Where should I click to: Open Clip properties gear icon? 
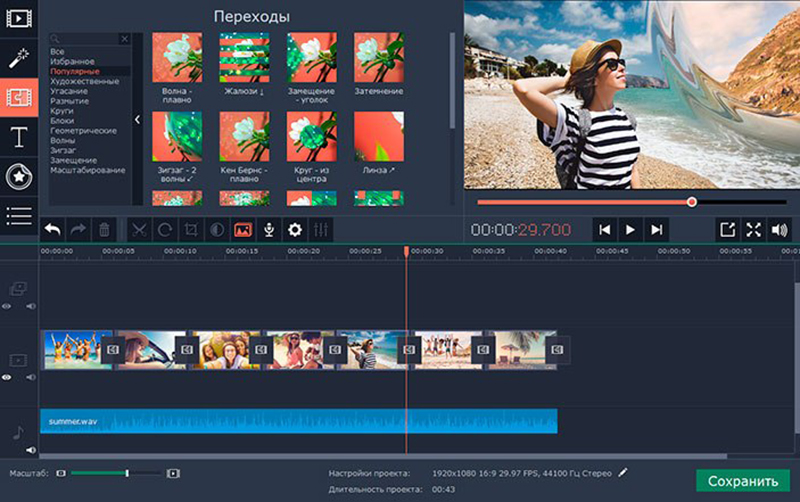(x=295, y=230)
